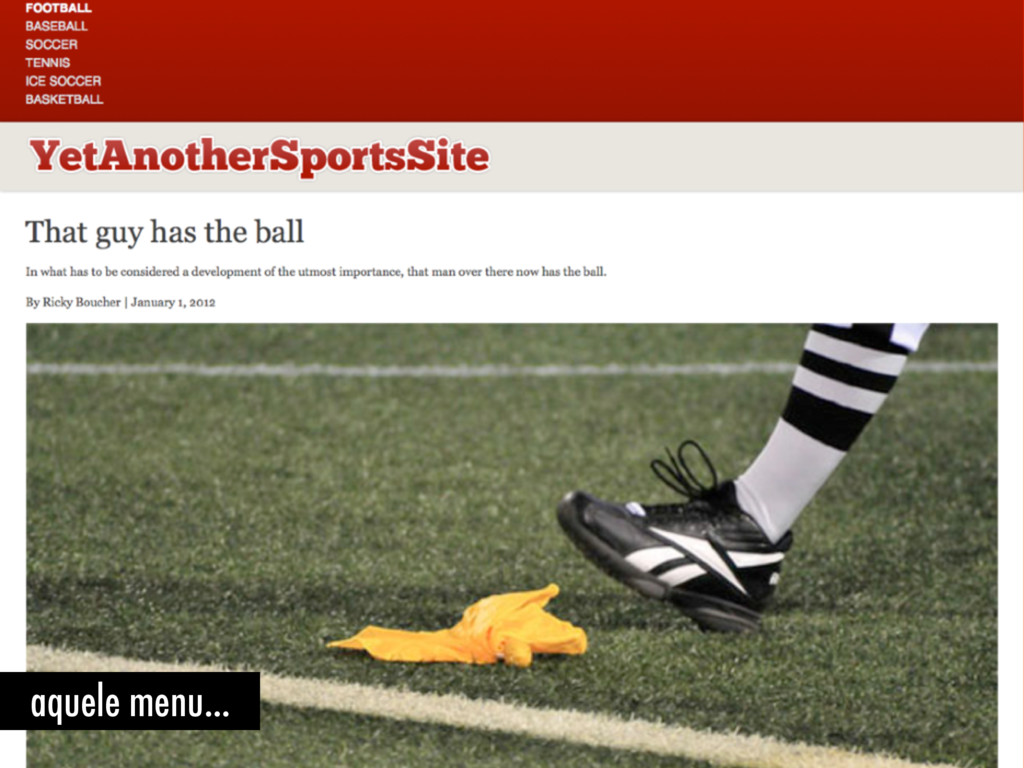Click the black shoelaces on the referee's shoe
The width and height of the screenshot is (1024, 768).
684,467
